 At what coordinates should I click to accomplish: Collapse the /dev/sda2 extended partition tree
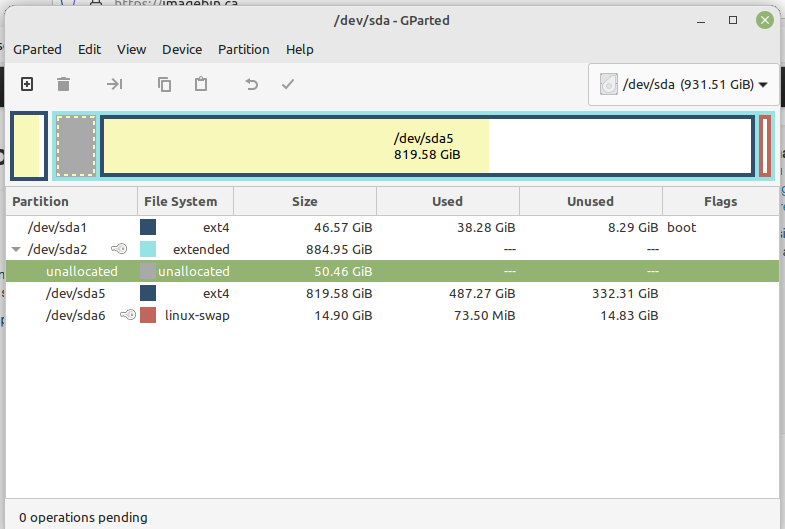tap(16, 249)
